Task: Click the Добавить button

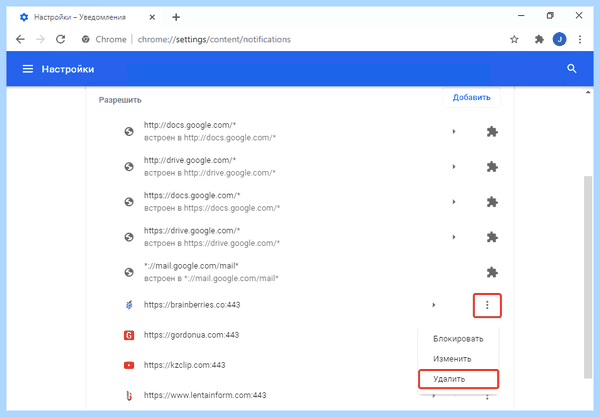Action: click(471, 97)
